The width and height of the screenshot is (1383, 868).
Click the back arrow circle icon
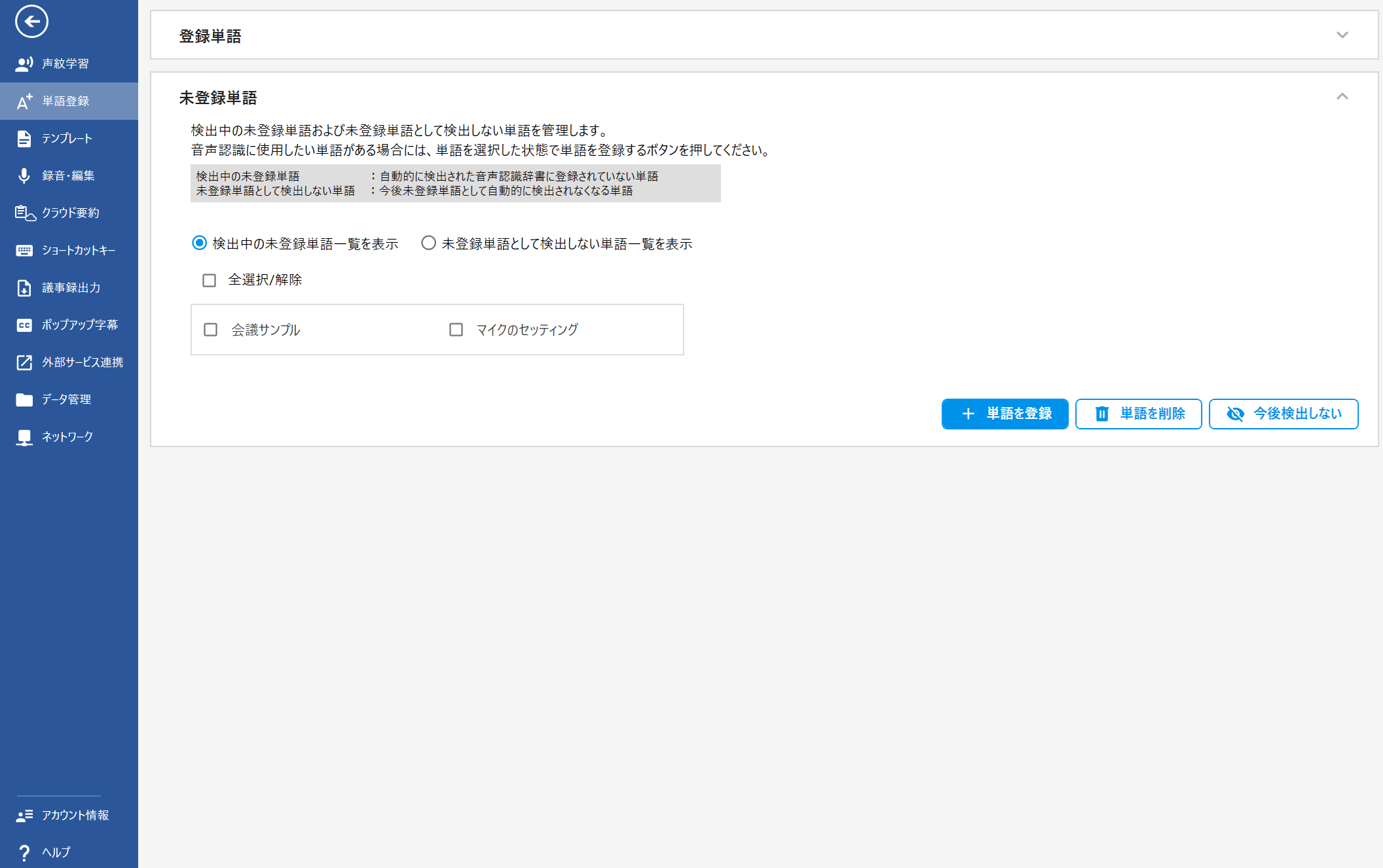(31, 22)
